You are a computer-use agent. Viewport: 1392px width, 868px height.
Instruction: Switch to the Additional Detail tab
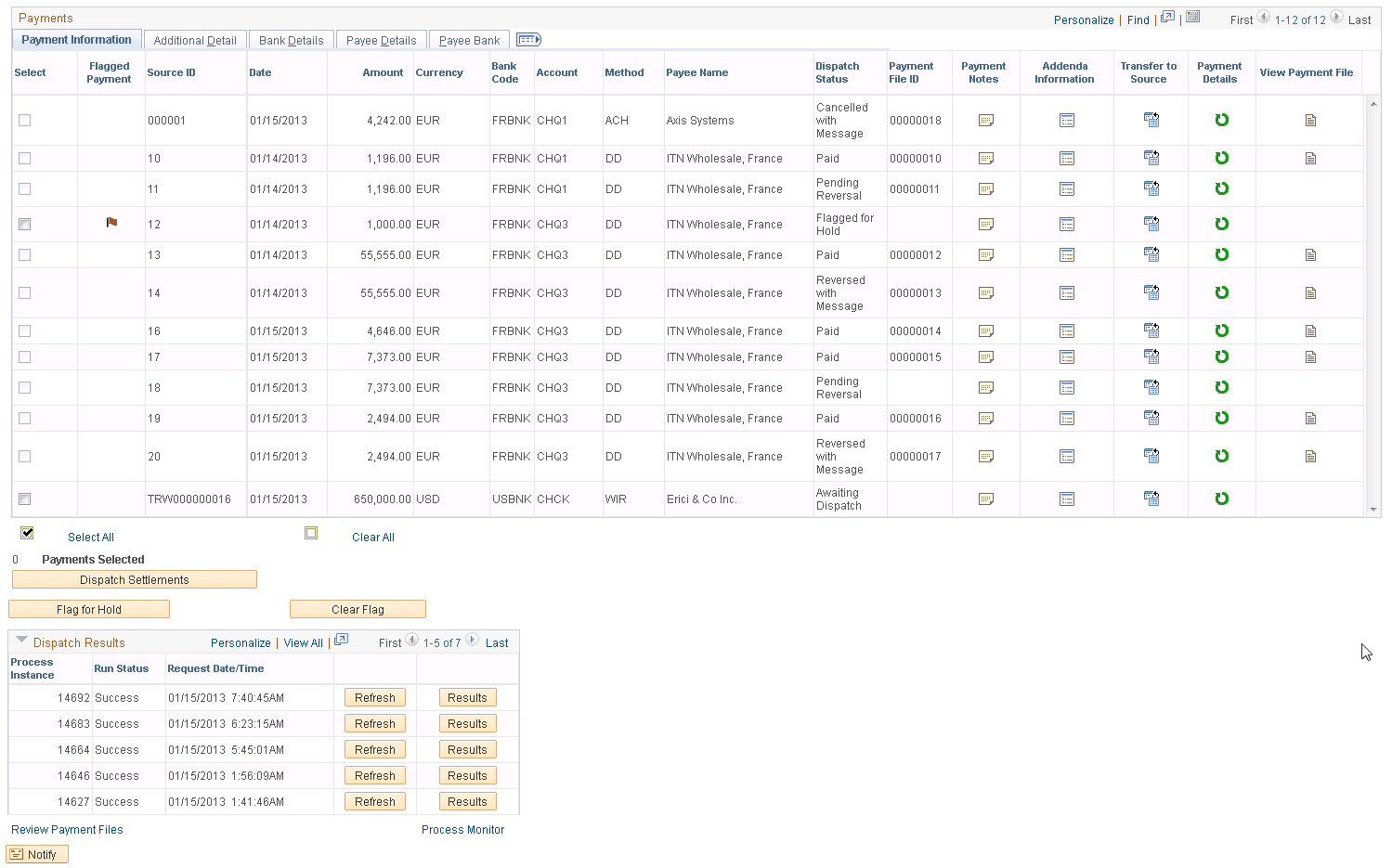pyautogui.click(x=194, y=39)
